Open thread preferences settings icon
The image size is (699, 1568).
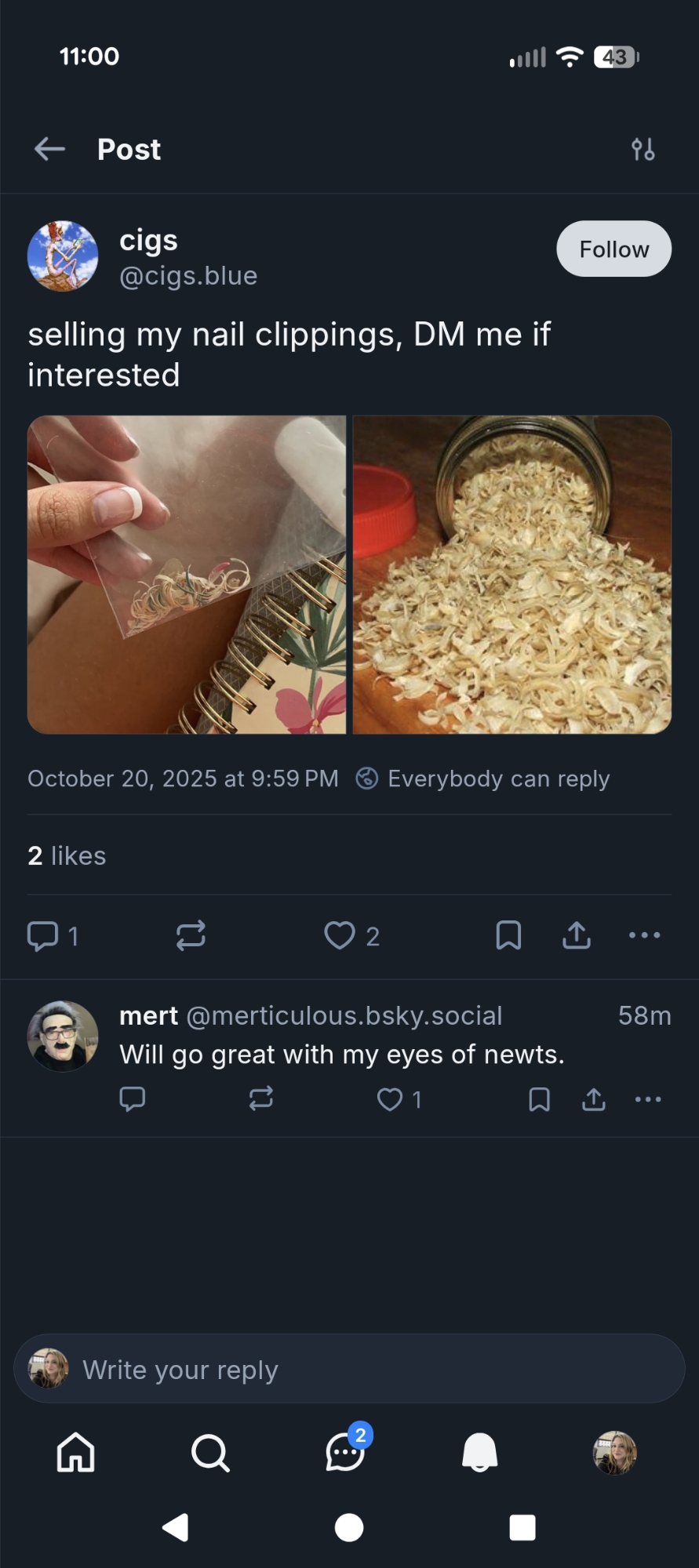[x=643, y=149]
